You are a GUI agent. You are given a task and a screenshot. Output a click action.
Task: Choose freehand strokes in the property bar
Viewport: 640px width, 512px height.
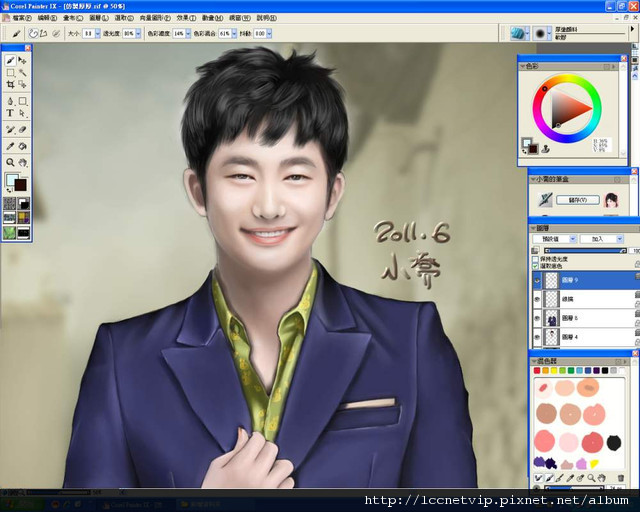tap(33, 33)
